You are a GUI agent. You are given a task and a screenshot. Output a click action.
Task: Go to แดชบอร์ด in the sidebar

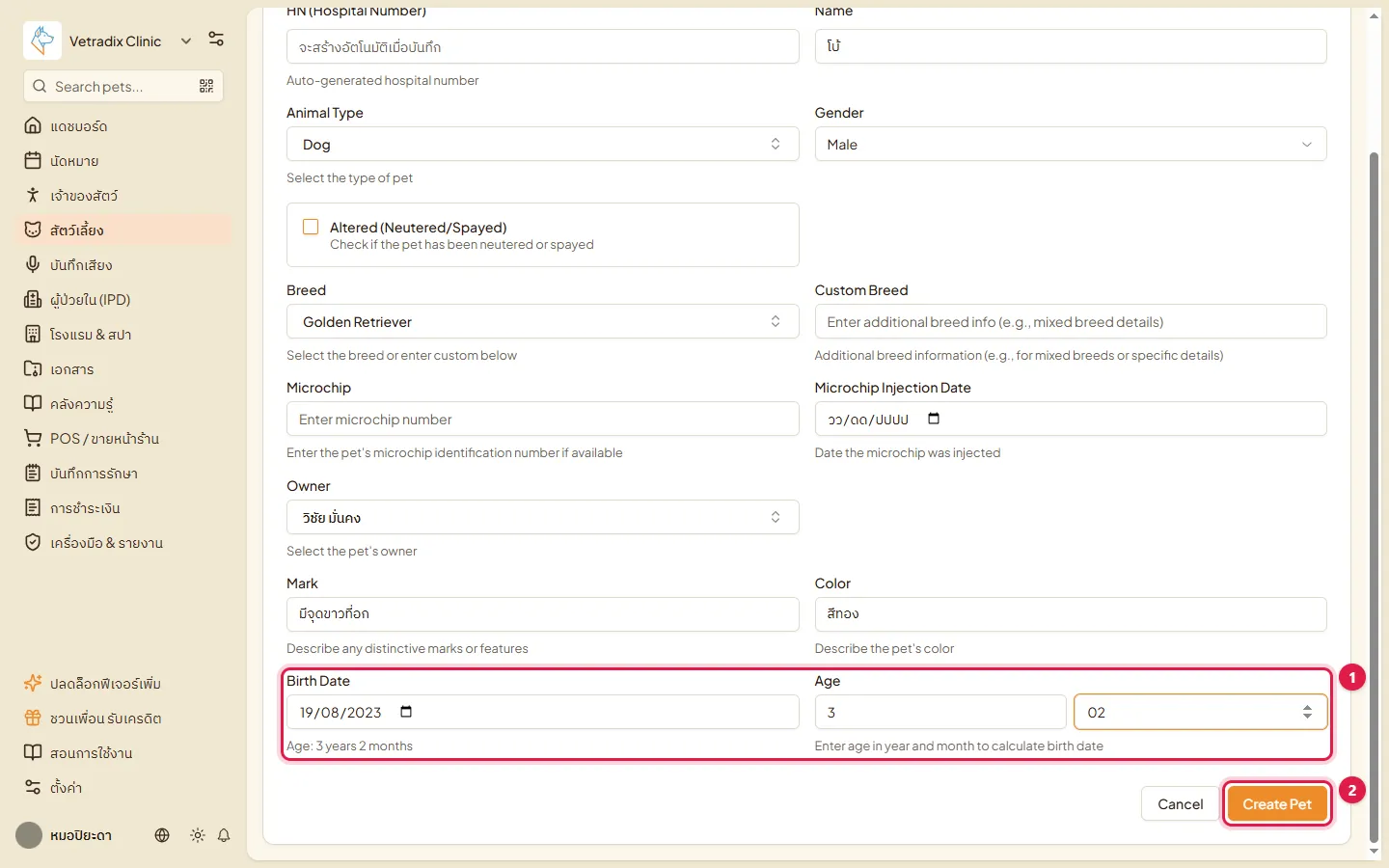point(123,126)
